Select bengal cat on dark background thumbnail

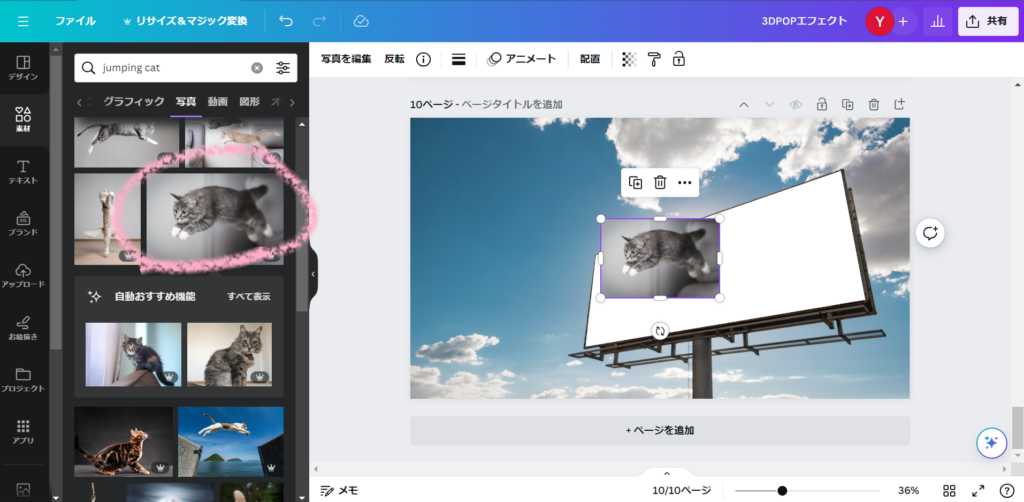[123, 442]
